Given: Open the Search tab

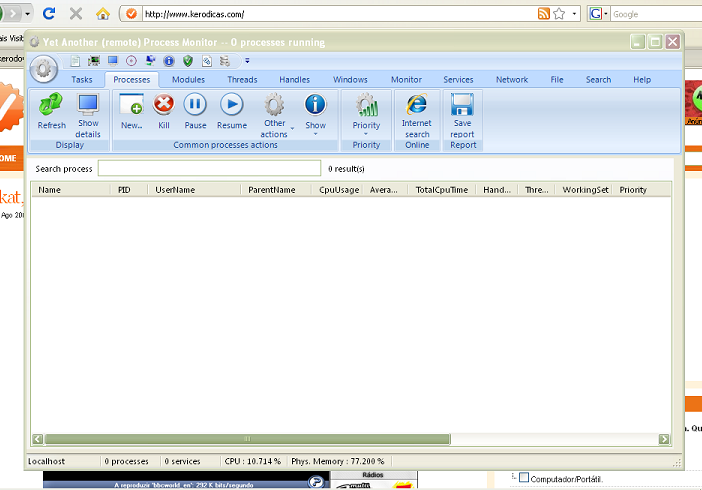Looking at the screenshot, I should 599,79.
